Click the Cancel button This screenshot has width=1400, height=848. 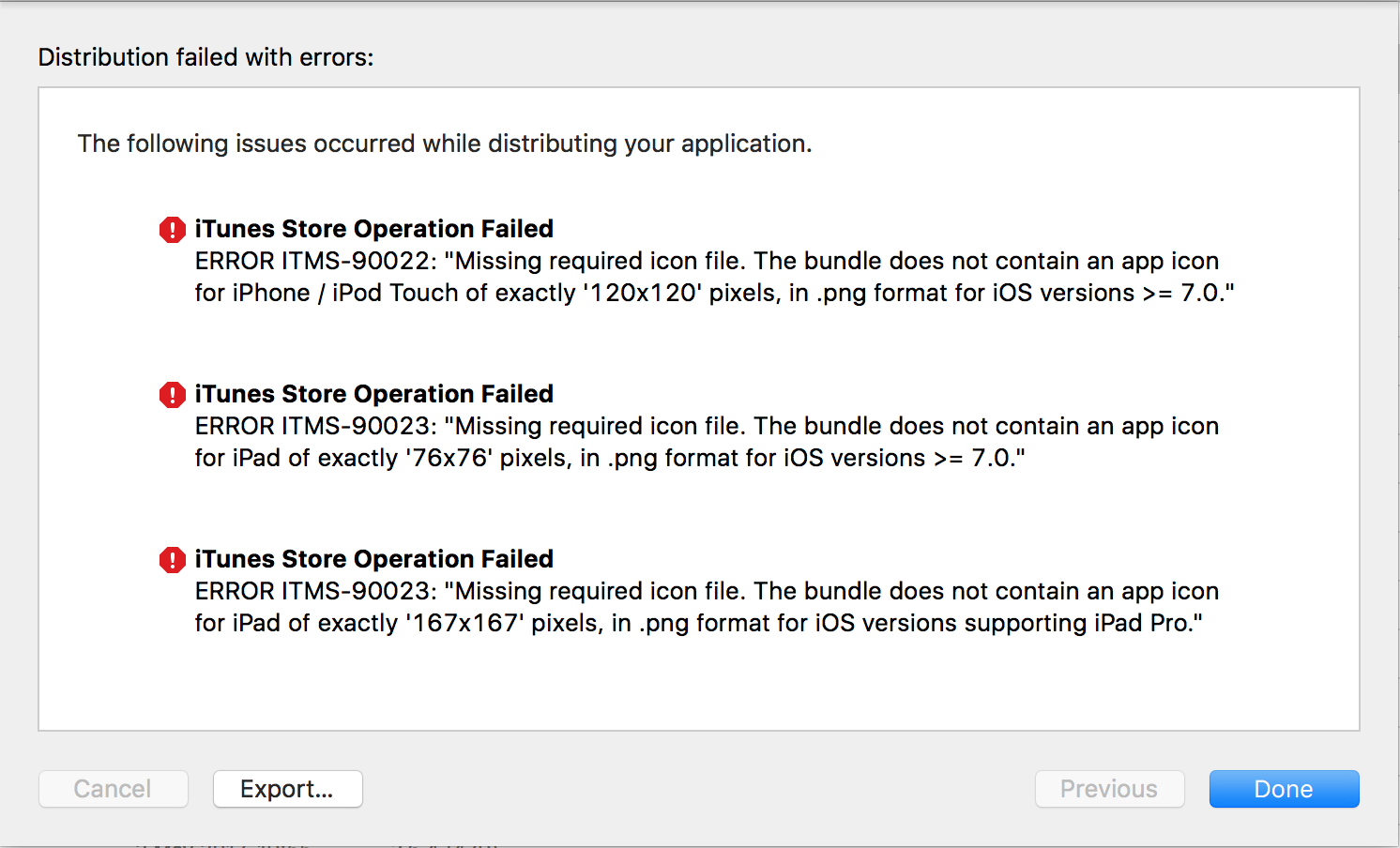tap(113, 789)
